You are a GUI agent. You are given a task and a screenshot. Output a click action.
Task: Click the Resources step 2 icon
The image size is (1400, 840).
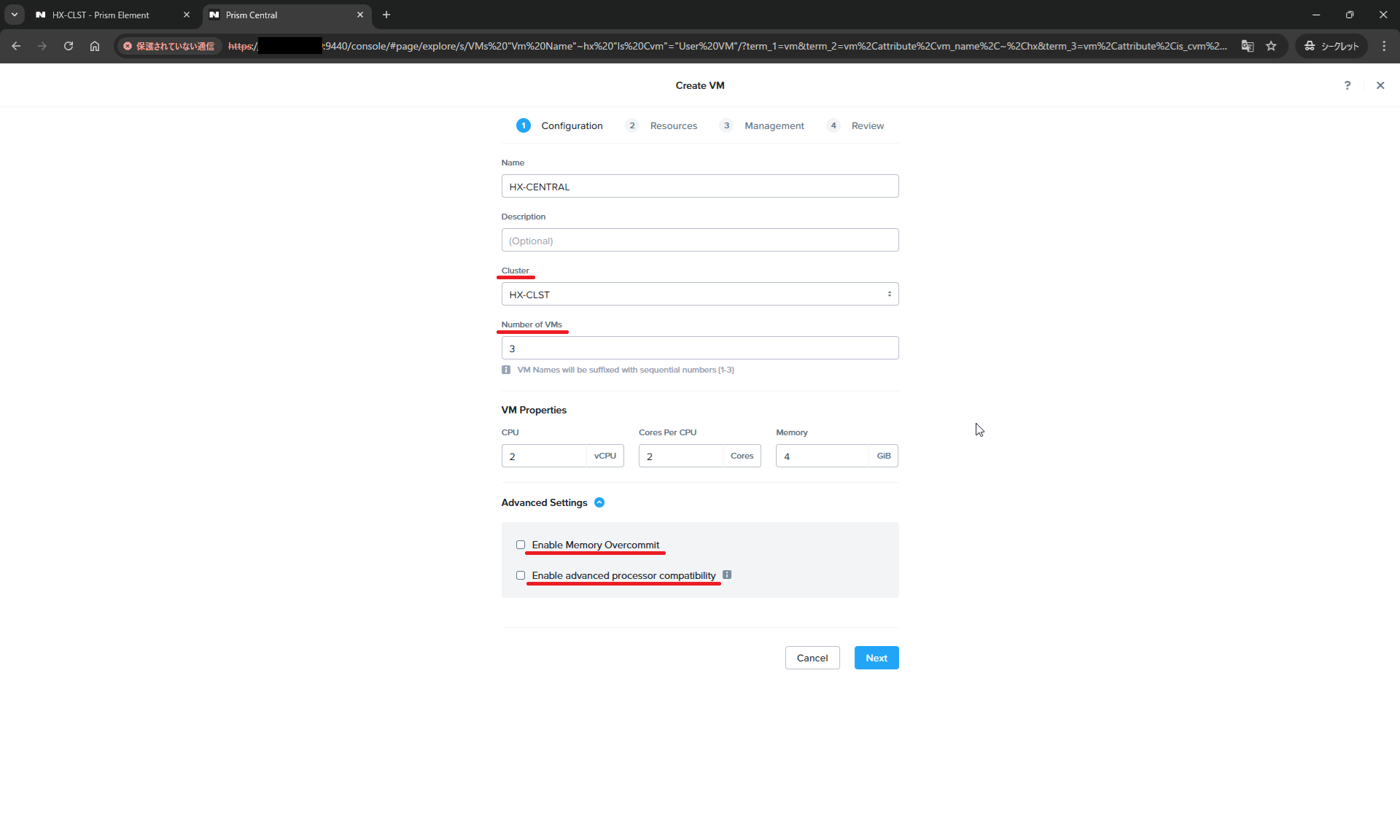[x=631, y=125]
